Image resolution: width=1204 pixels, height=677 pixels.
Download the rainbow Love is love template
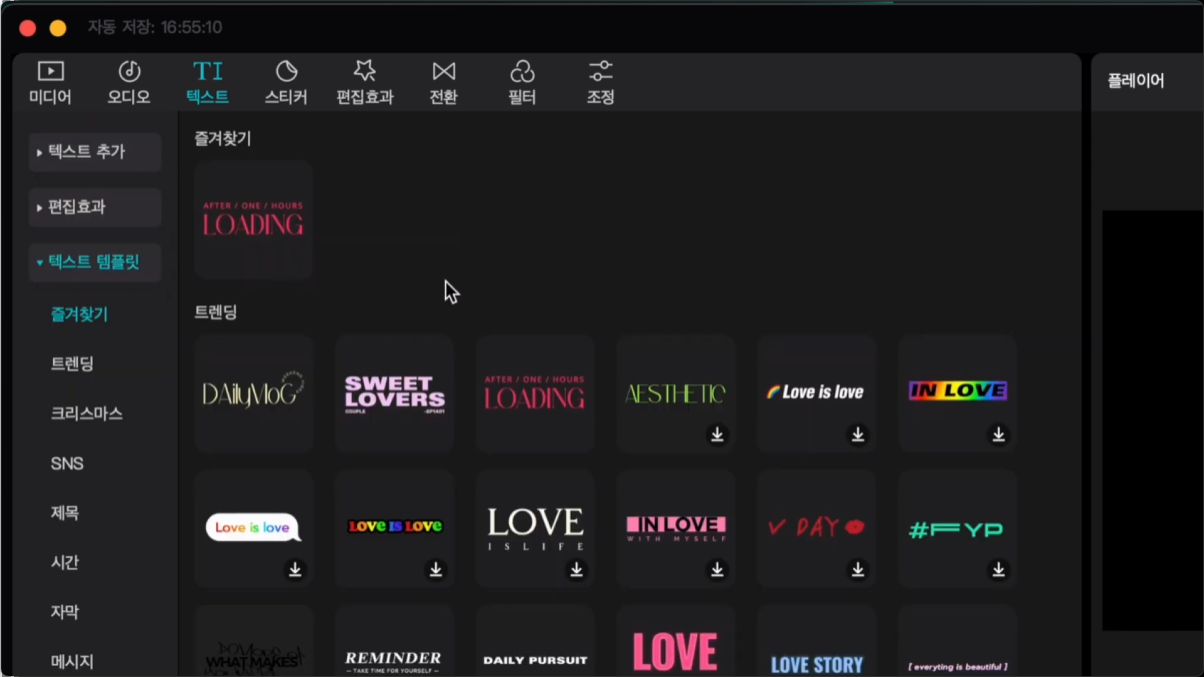point(858,435)
